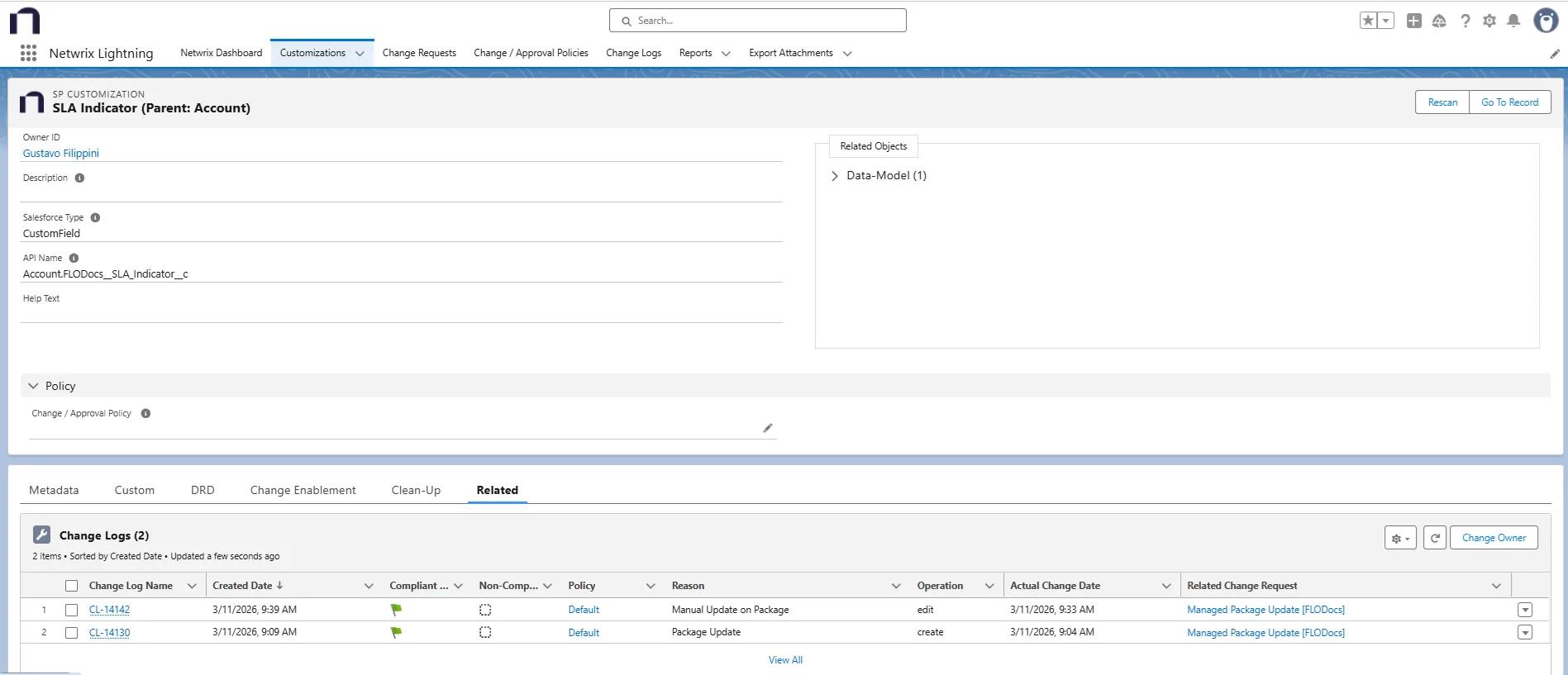Edit Change / Approval Policy pencil icon

click(x=768, y=428)
